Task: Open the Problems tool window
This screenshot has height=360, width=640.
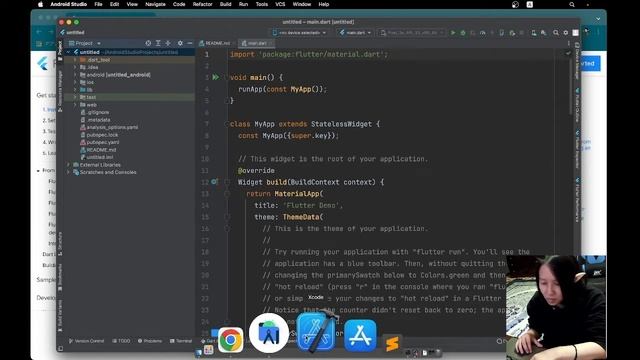Action: pyautogui.click(x=150, y=341)
